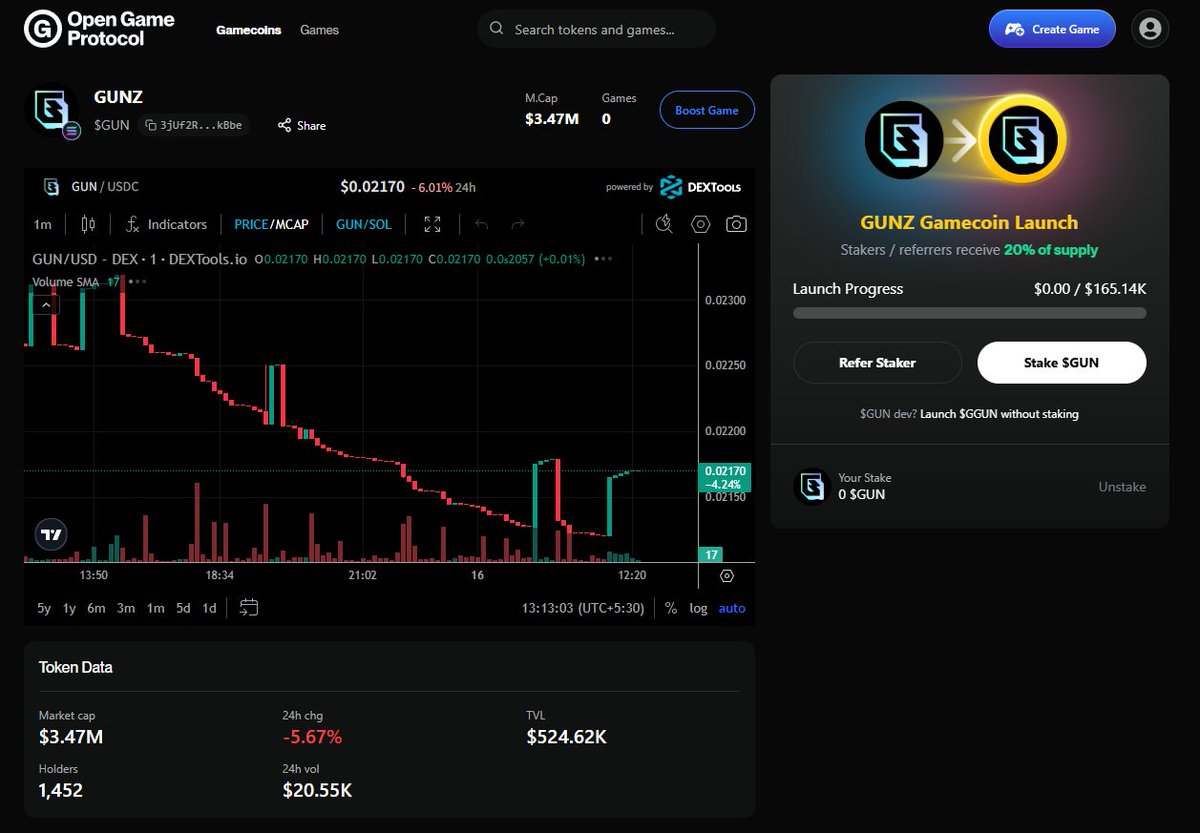Screen dimensions: 1200x833
Task: Open the search tokens and games field
Action: pyautogui.click(x=595, y=29)
